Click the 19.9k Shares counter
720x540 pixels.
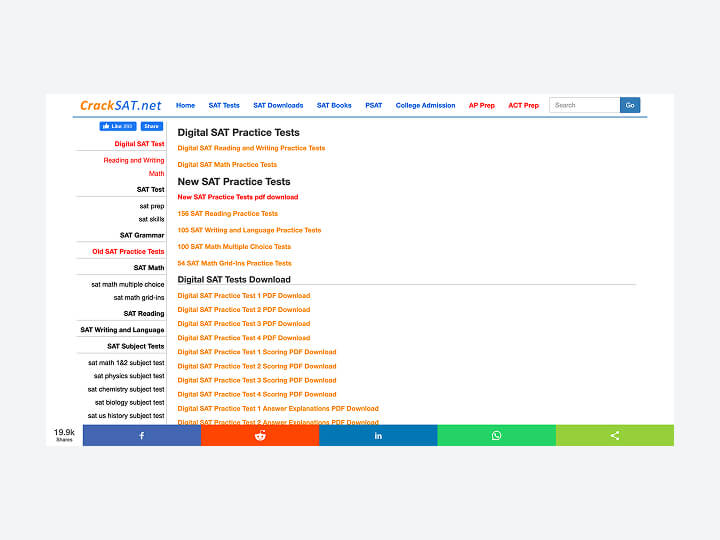[64, 435]
